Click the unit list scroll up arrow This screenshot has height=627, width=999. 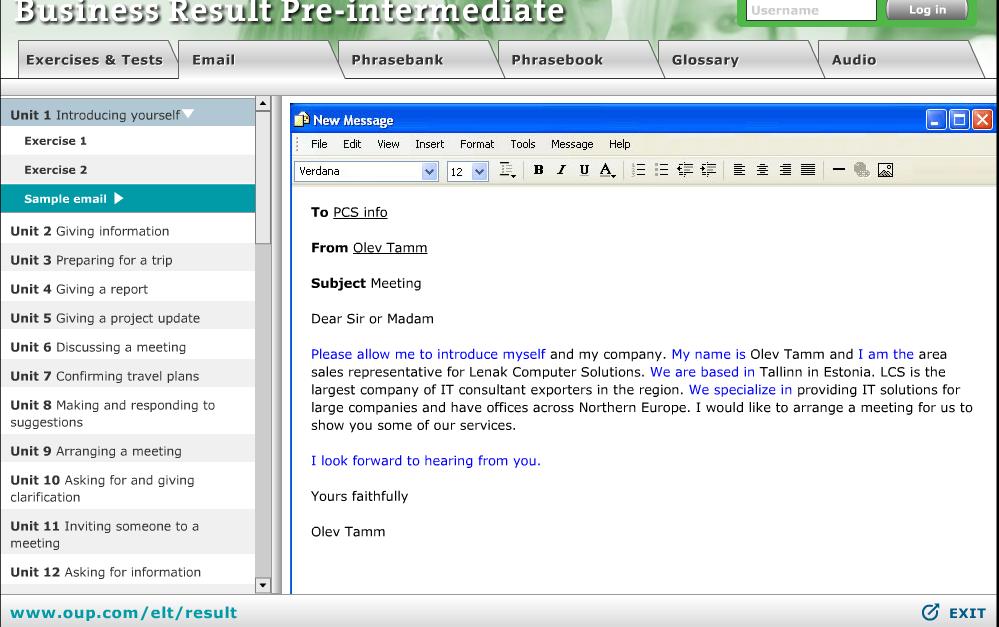click(x=263, y=103)
